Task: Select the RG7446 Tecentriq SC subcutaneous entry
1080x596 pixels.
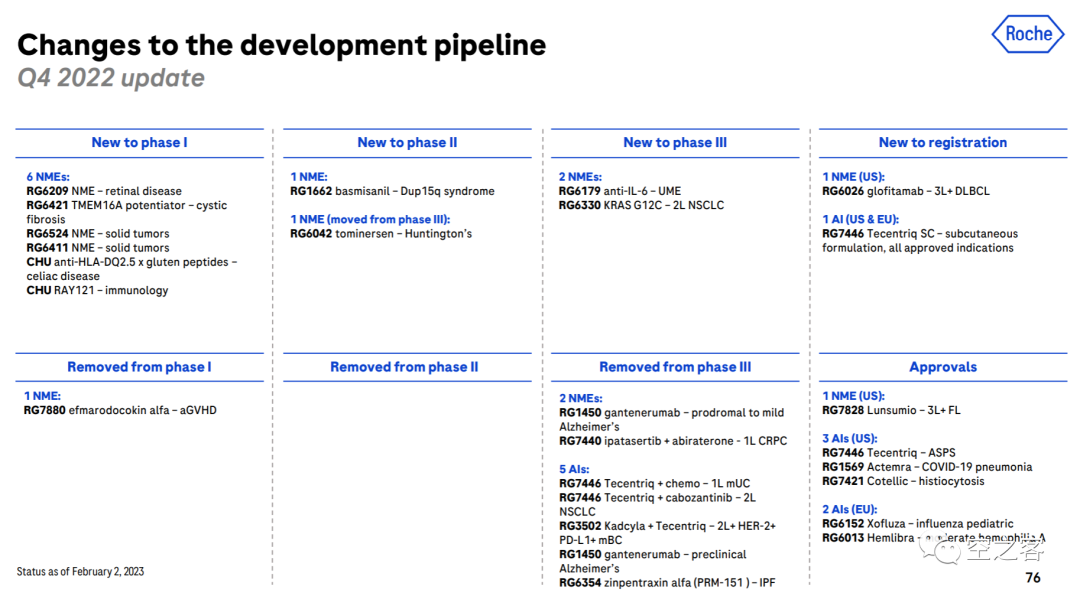Action: point(920,240)
